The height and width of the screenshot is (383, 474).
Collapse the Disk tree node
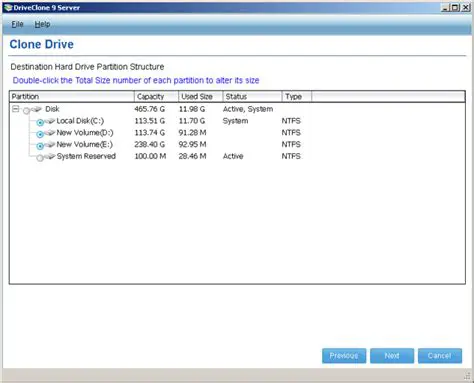[x=15, y=109]
